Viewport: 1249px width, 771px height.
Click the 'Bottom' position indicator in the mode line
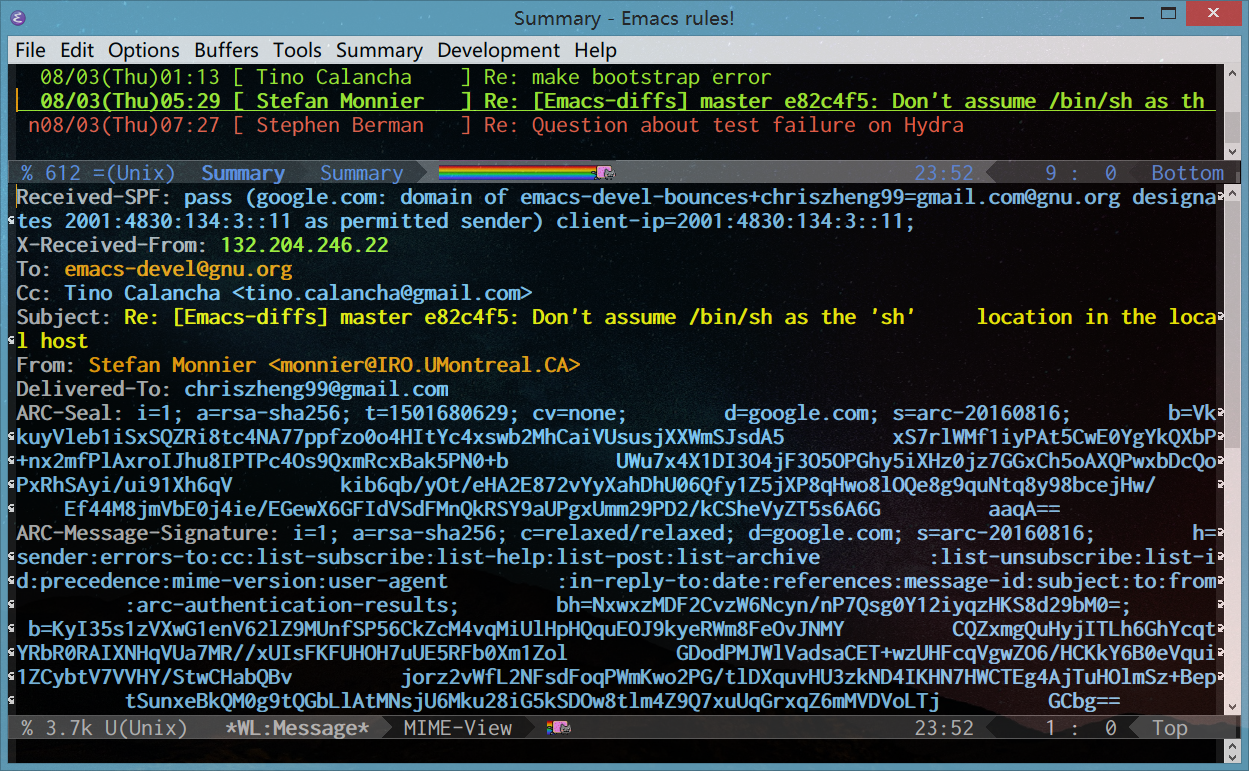pyautogui.click(x=1187, y=172)
